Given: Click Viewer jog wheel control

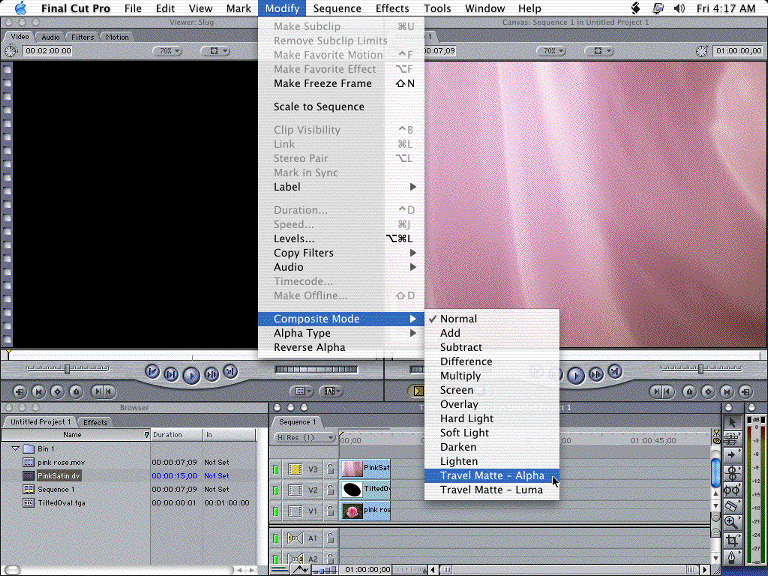Looking at the screenshot, I should point(316,369).
